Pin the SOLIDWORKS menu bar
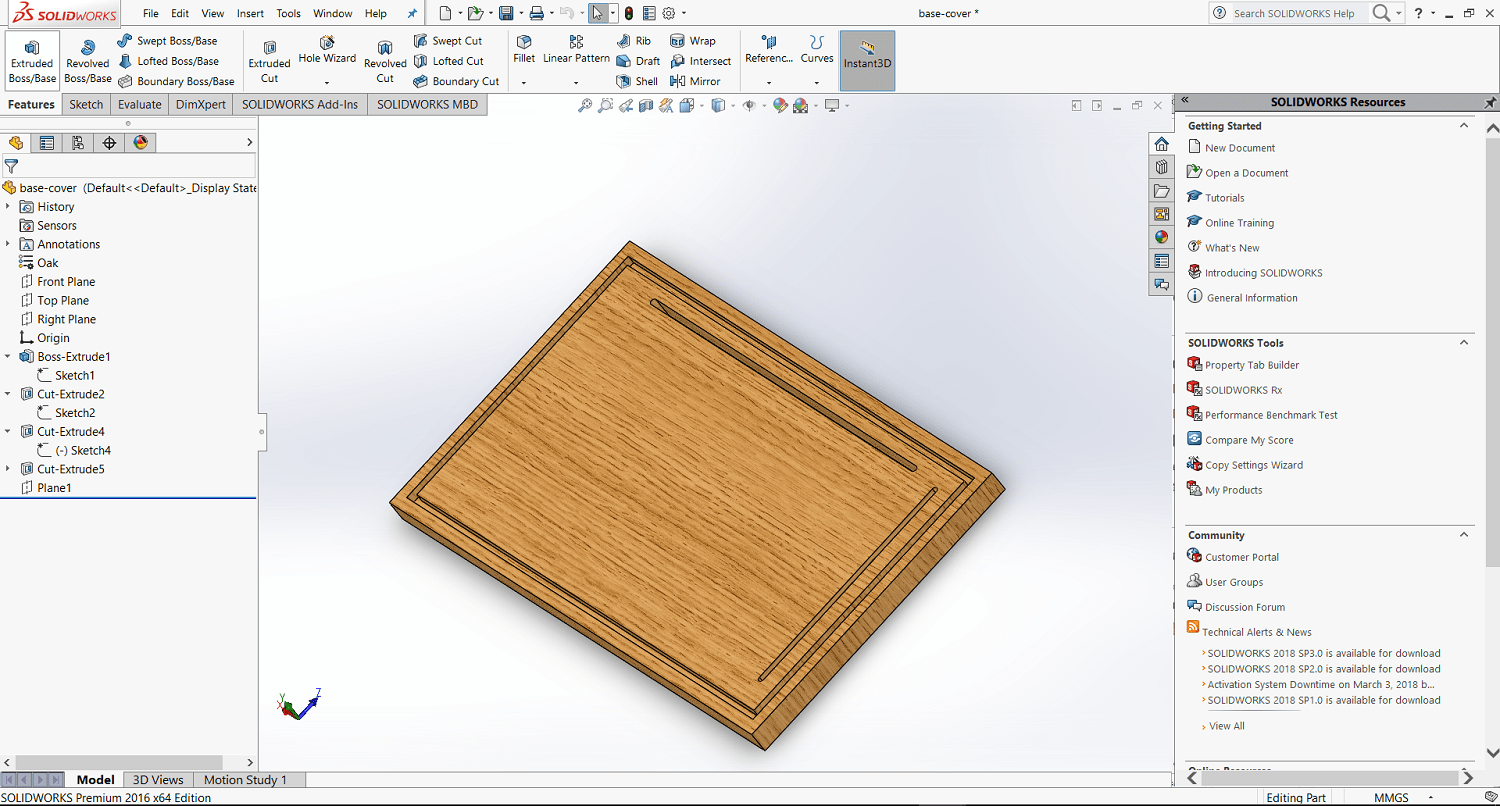 pos(412,14)
